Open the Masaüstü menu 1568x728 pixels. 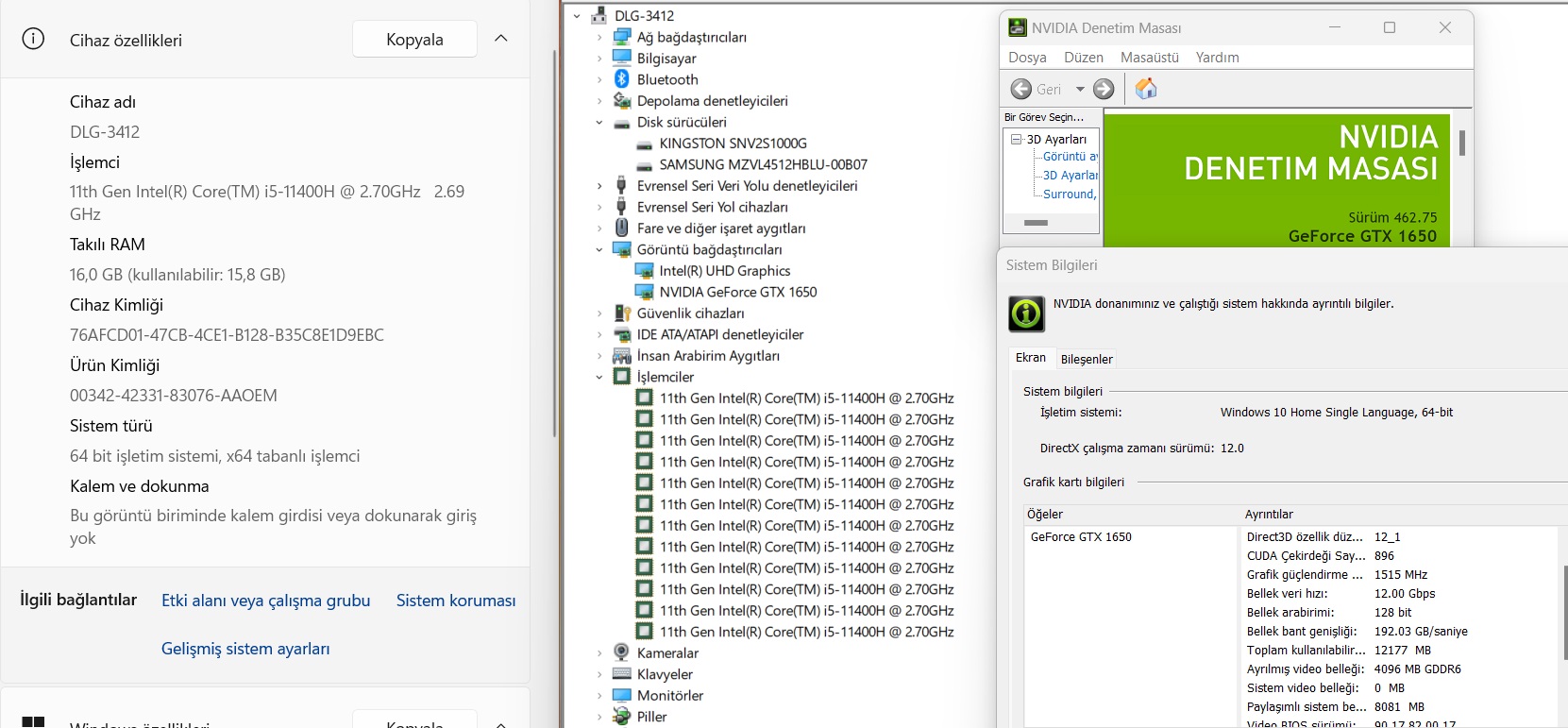click(x=1150, y=58)
